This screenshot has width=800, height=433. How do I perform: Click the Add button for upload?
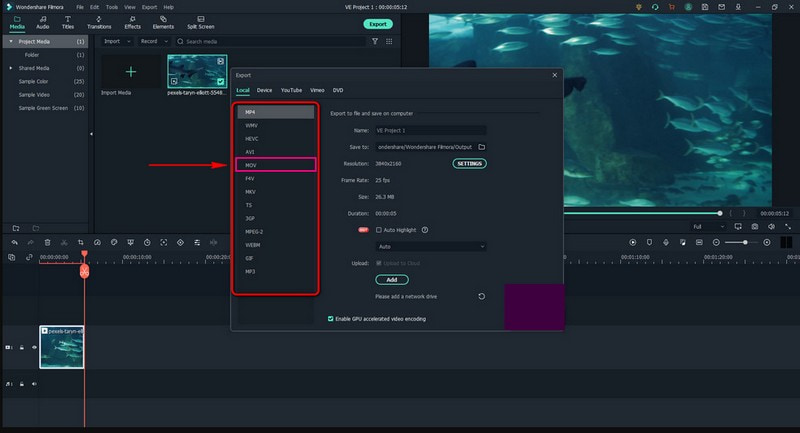[x=392, y=279]
